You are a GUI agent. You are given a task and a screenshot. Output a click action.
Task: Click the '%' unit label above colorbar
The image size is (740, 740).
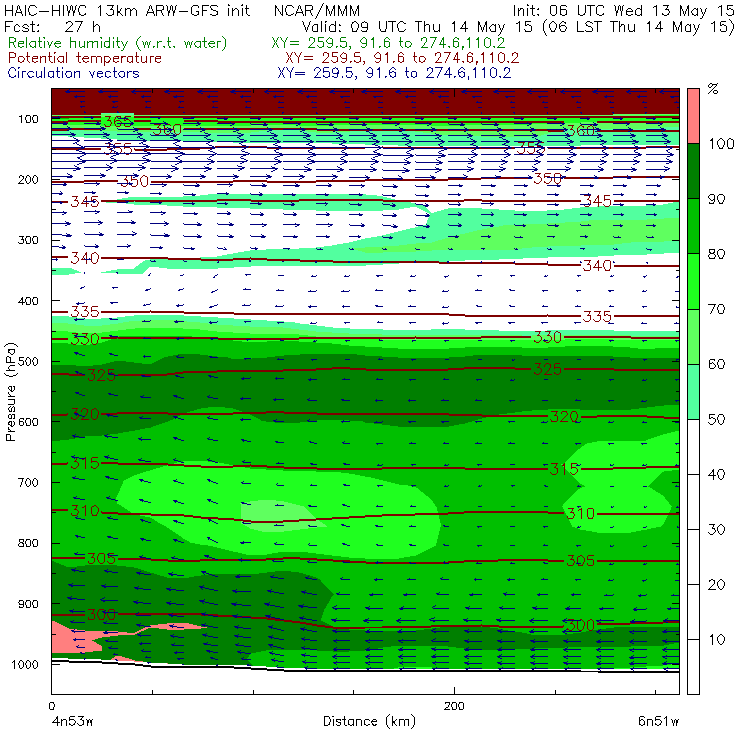(x=713, y=89)
